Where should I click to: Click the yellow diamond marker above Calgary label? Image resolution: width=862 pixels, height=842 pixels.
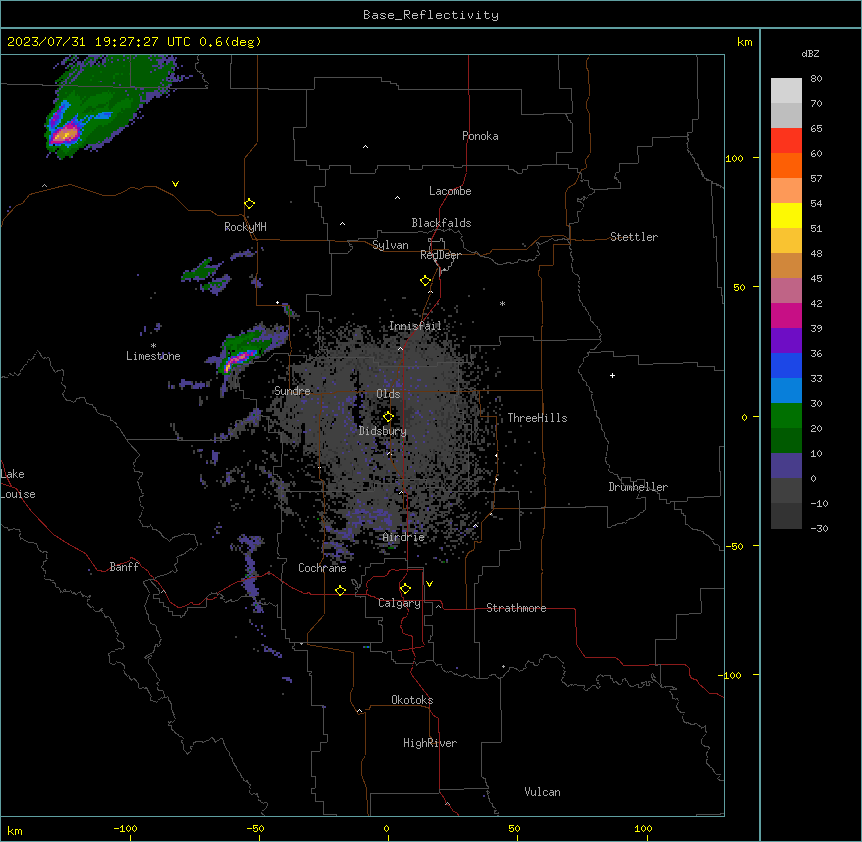click(x=406, y=589)
